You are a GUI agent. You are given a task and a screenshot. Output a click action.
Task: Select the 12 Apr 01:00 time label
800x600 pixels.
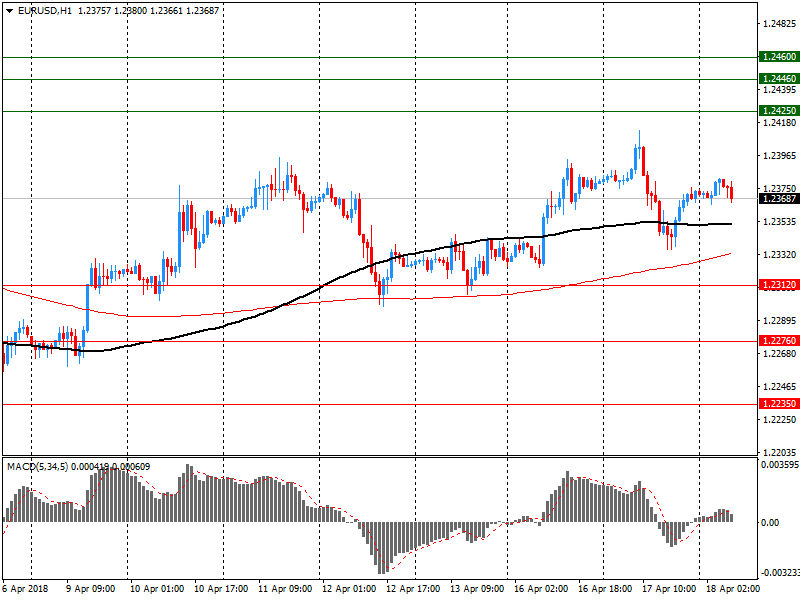click(349, 589)
